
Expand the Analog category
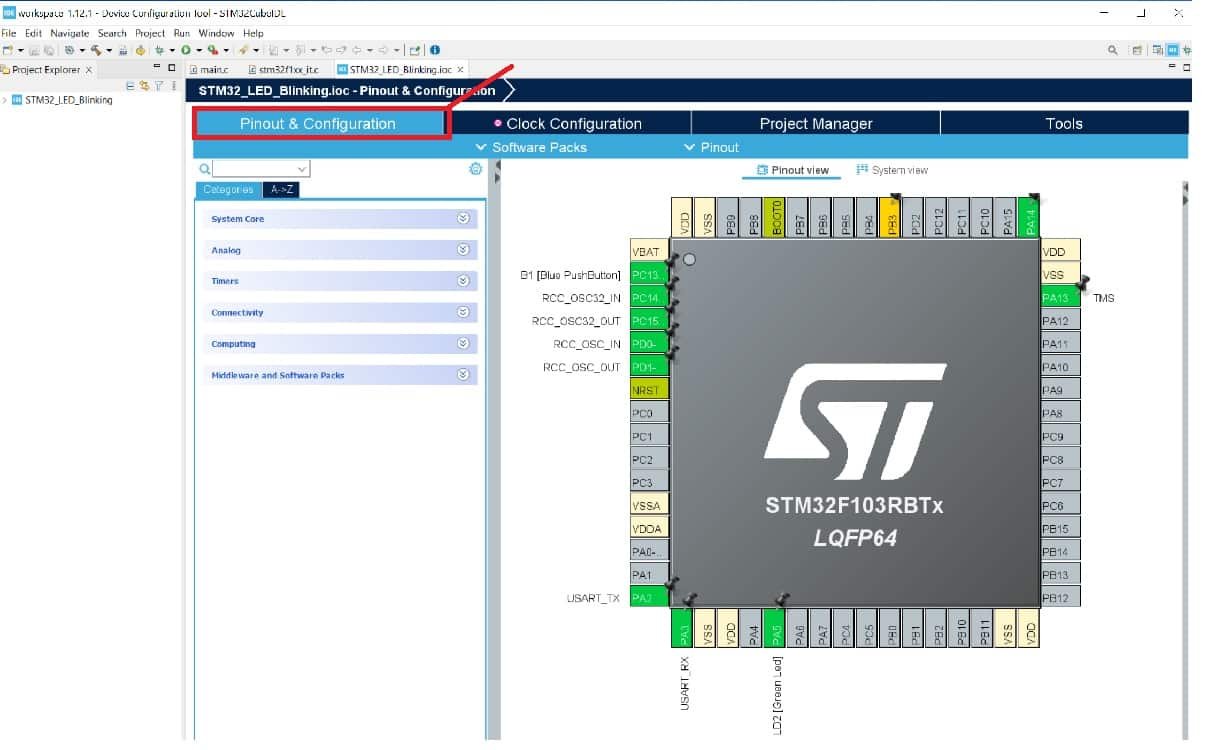(340, 250)
